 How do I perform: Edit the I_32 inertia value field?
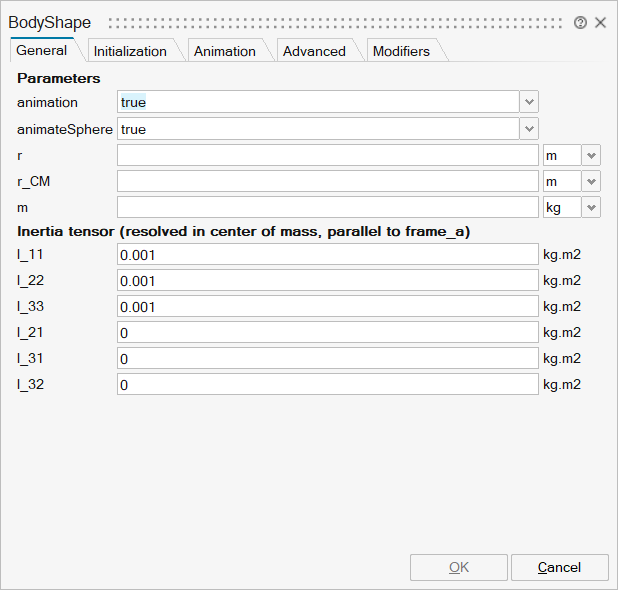[327, 384]
